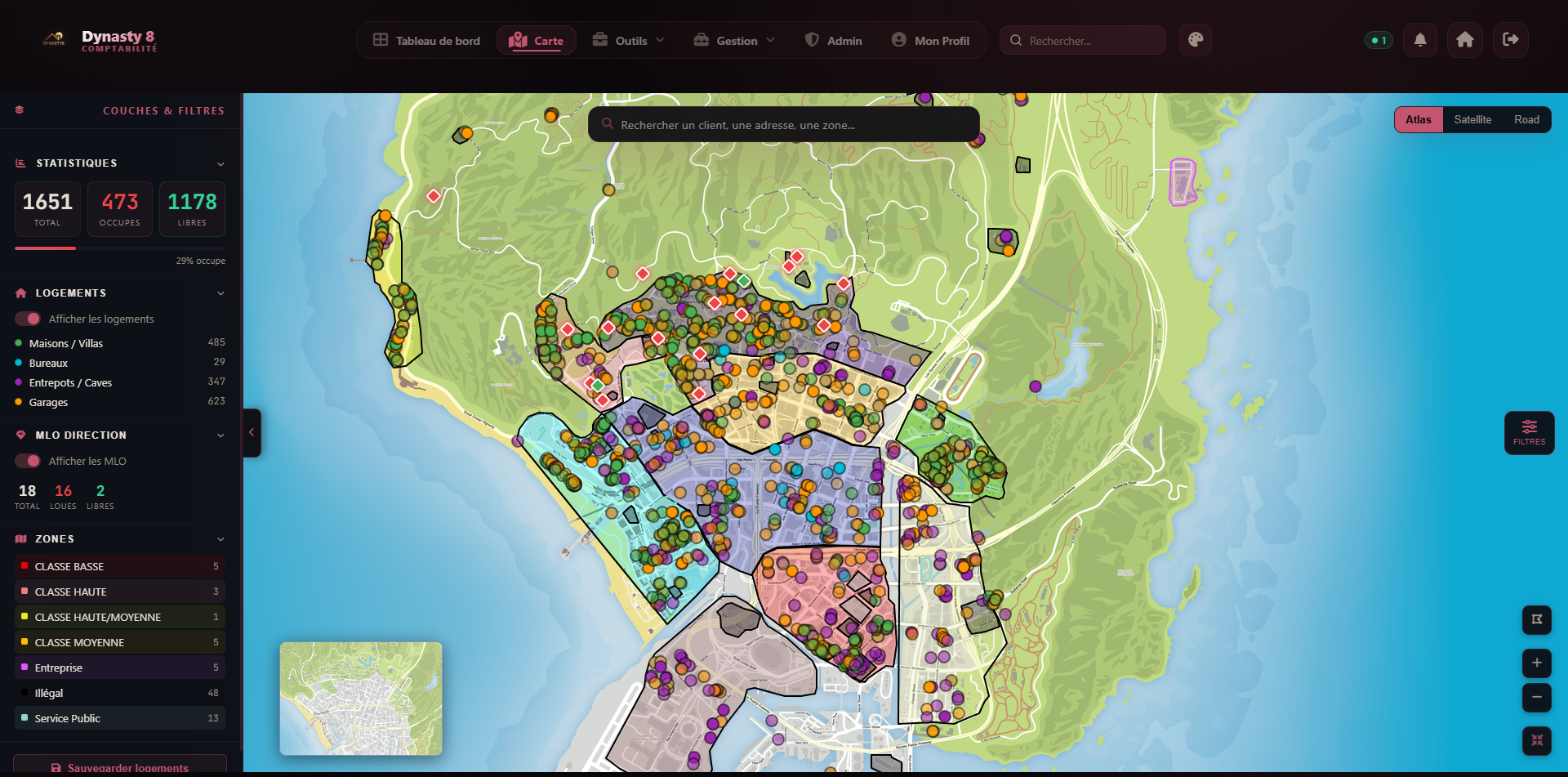Viewport: 1568px width, 777px height.
Task: Expand the Gestion dropdown menu
Action: [x=734, y=41]
